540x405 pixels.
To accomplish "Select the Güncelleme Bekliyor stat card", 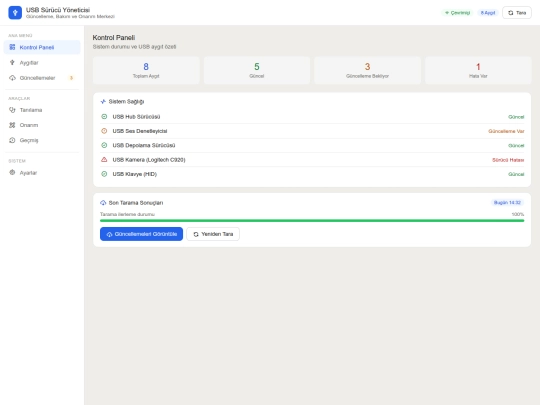I will click(367, 70).
